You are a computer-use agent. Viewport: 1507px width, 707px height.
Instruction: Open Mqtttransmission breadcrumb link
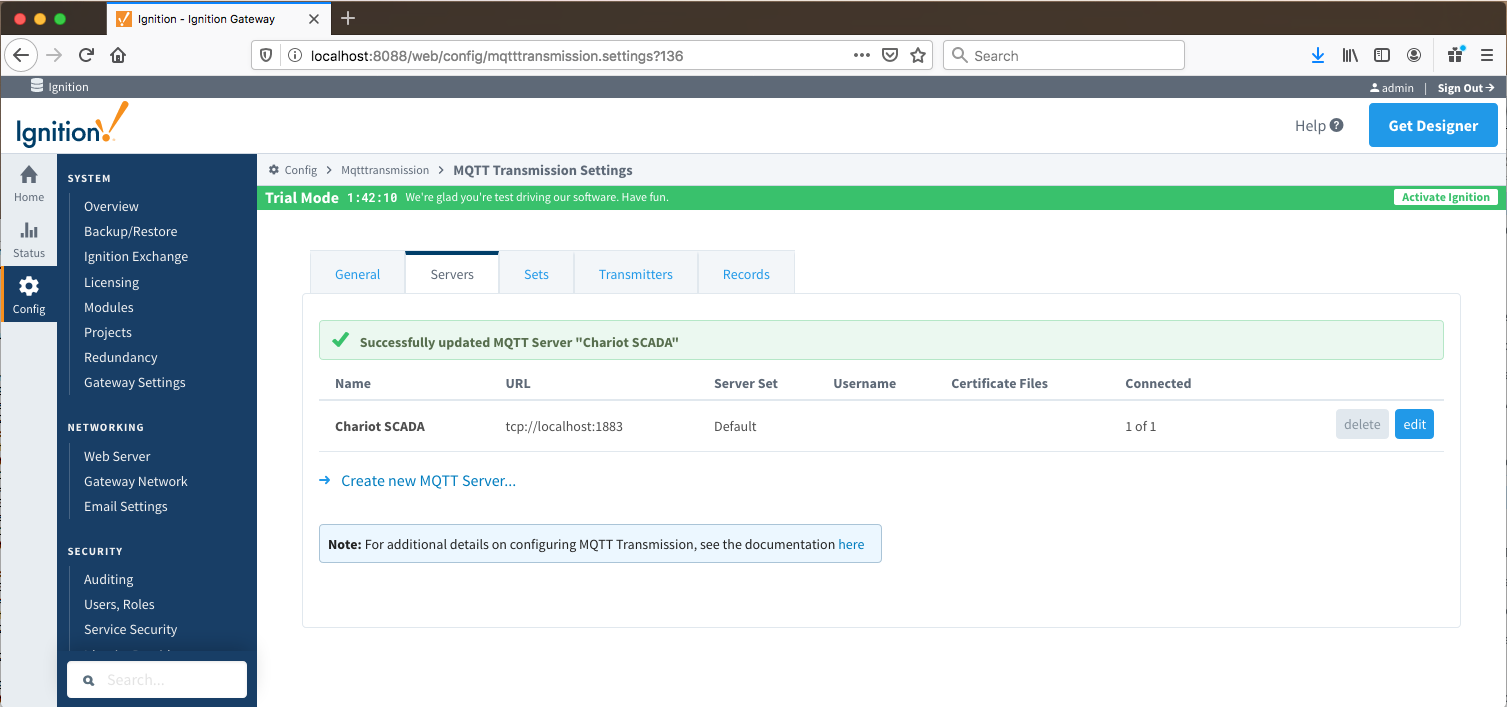click(385, 170)
